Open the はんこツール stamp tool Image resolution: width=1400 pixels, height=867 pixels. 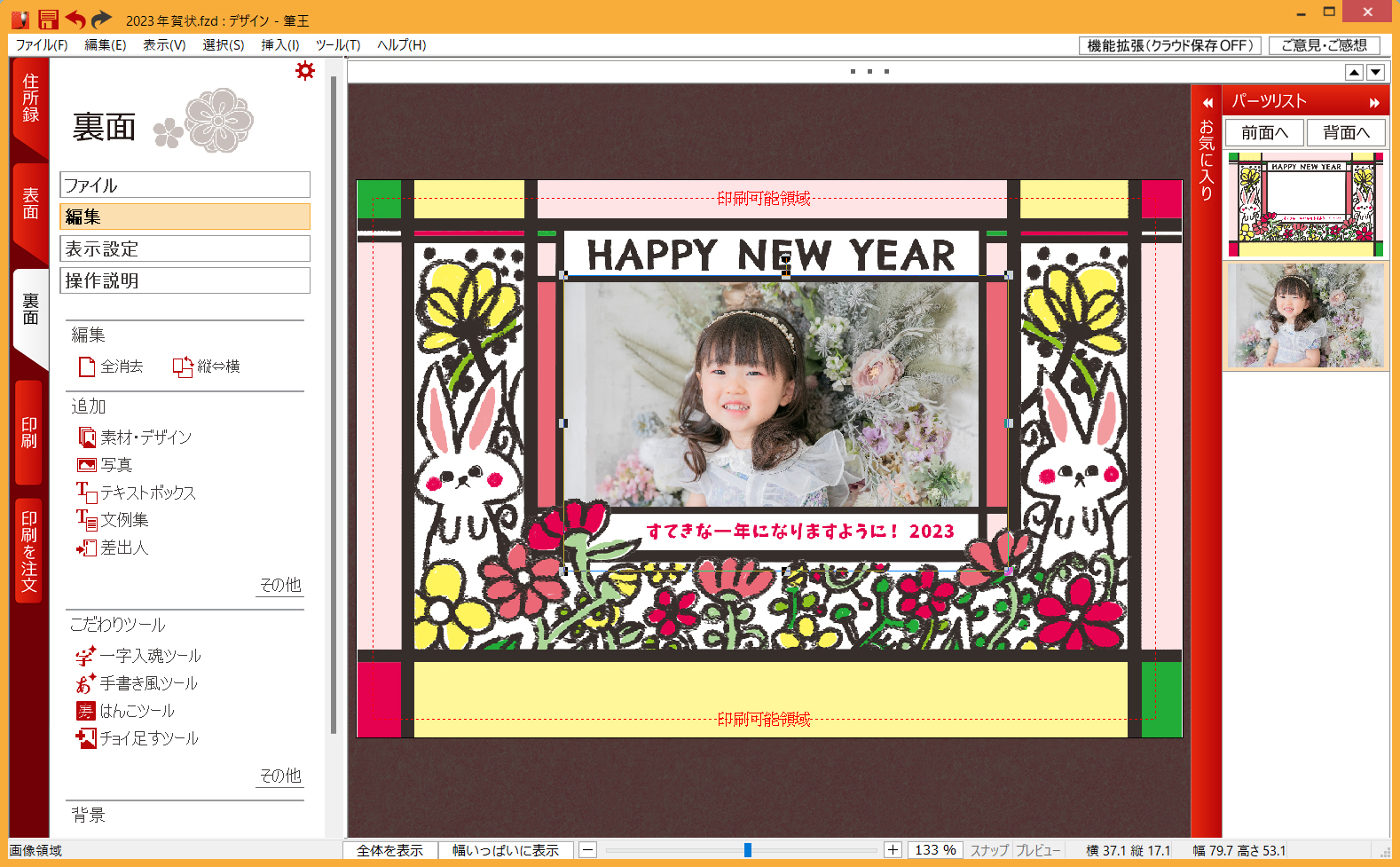click(x=86, y=711)
